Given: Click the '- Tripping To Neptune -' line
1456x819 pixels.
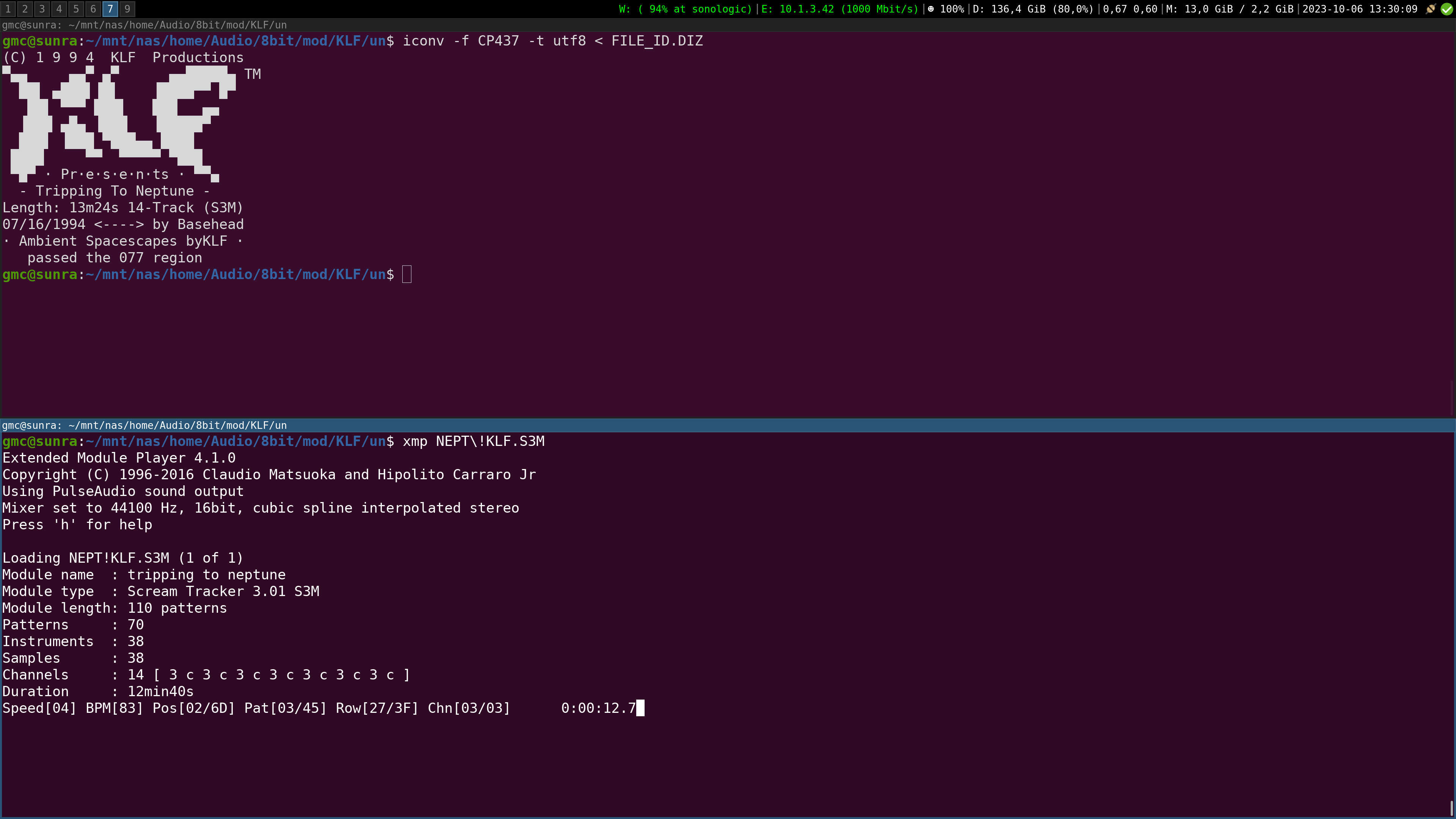Looking at the screenshot, I should [x=115, y=191].
